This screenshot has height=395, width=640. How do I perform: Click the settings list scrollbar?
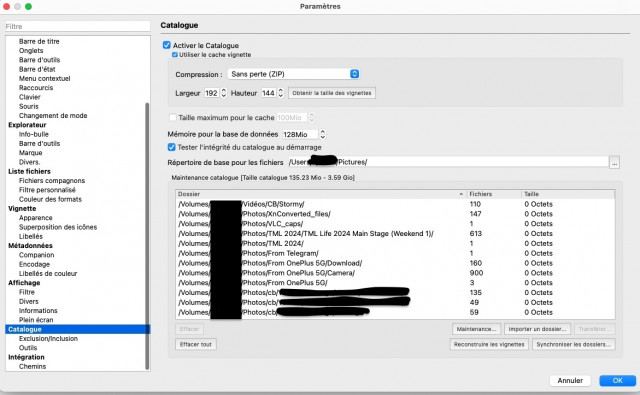(147, 236)
